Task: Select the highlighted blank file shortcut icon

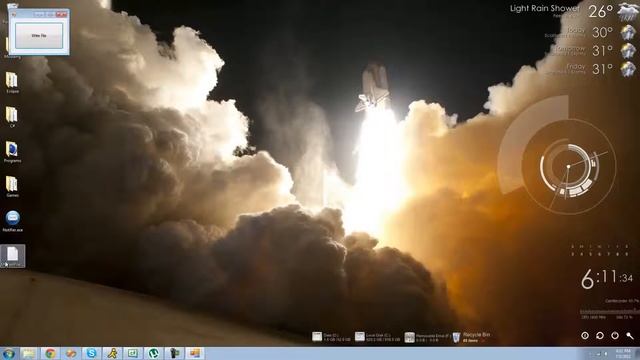Action: [13, 256]
